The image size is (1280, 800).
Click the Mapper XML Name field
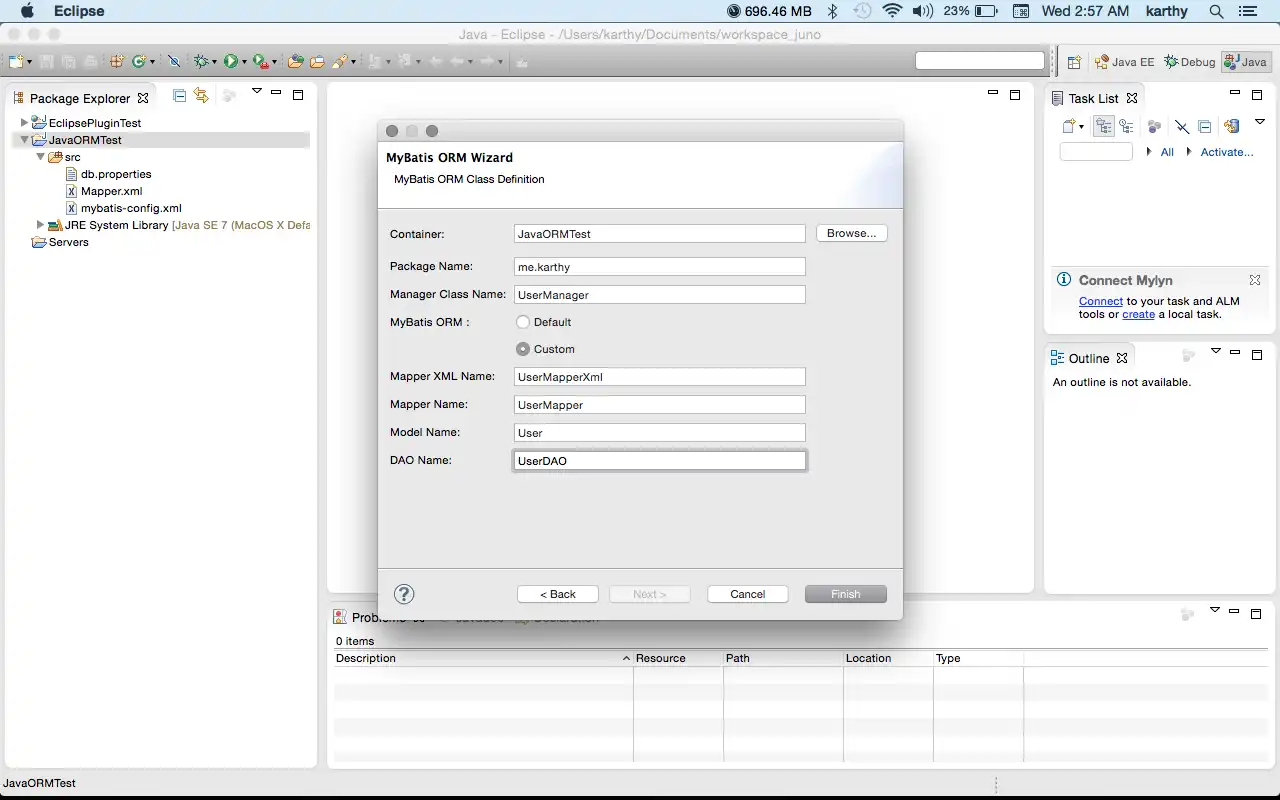tap(659, 377)
